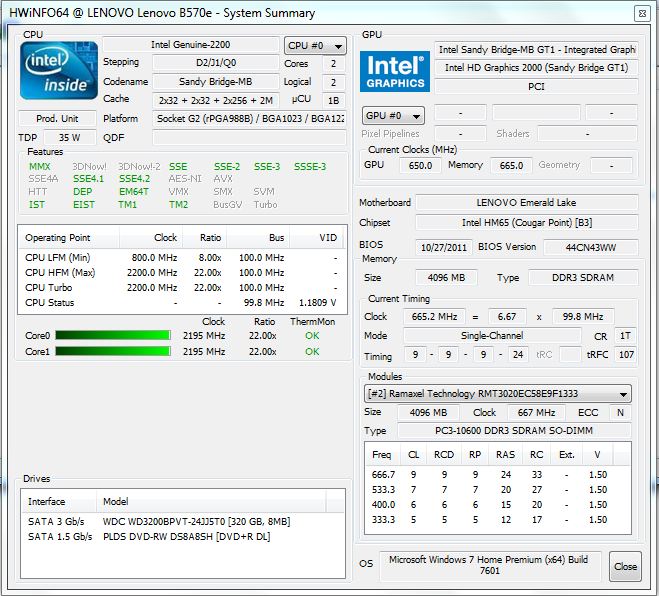Image resolution: width=659 pixels, height=596 pixels.
Task: Click the Prod. Unit button
Action: click(57, 119)
